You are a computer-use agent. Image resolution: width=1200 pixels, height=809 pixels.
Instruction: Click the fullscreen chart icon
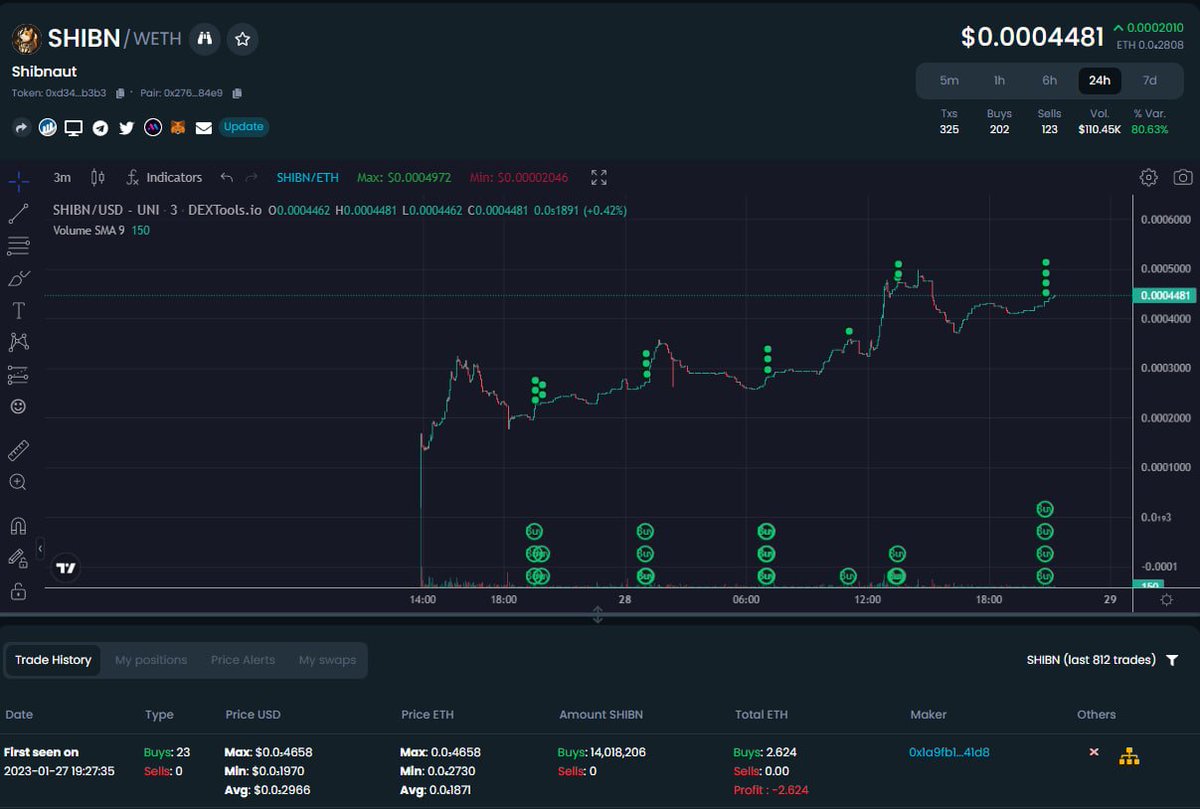[599, 177]
